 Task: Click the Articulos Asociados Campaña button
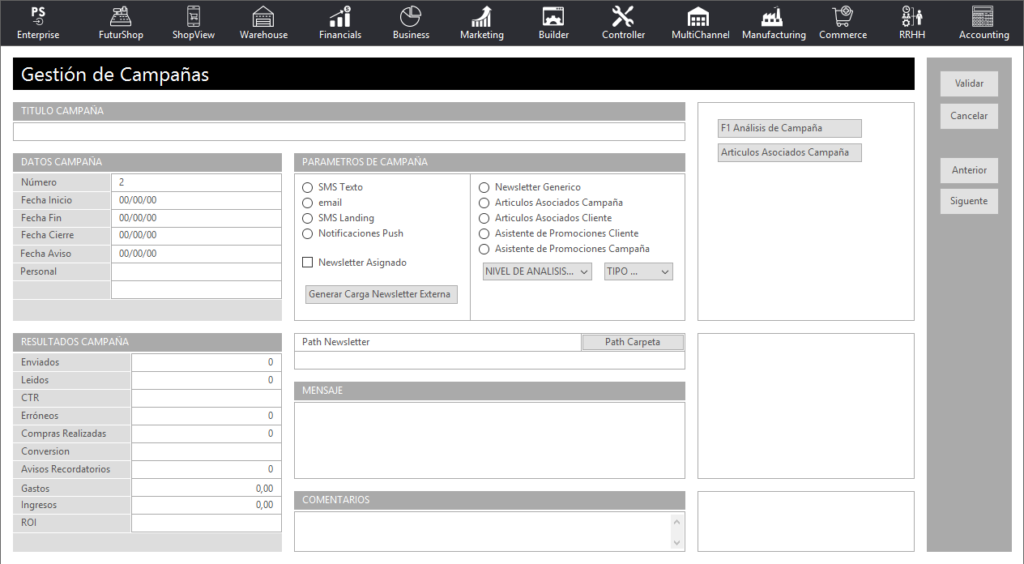(x=790, y=152)
